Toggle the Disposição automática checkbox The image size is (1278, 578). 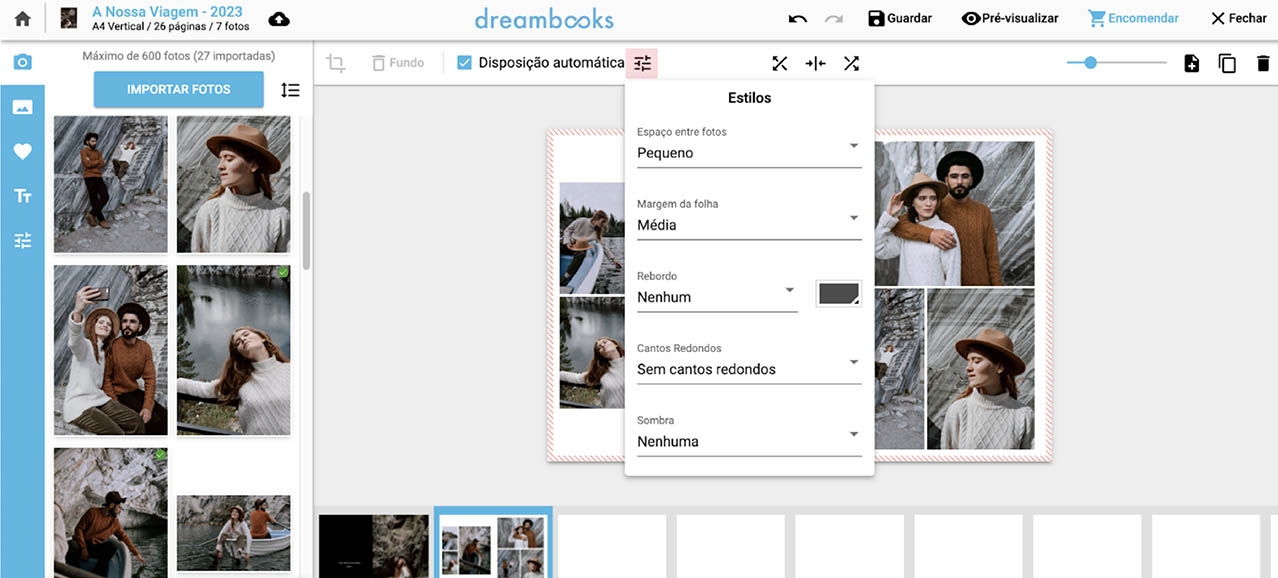(464, 63)
